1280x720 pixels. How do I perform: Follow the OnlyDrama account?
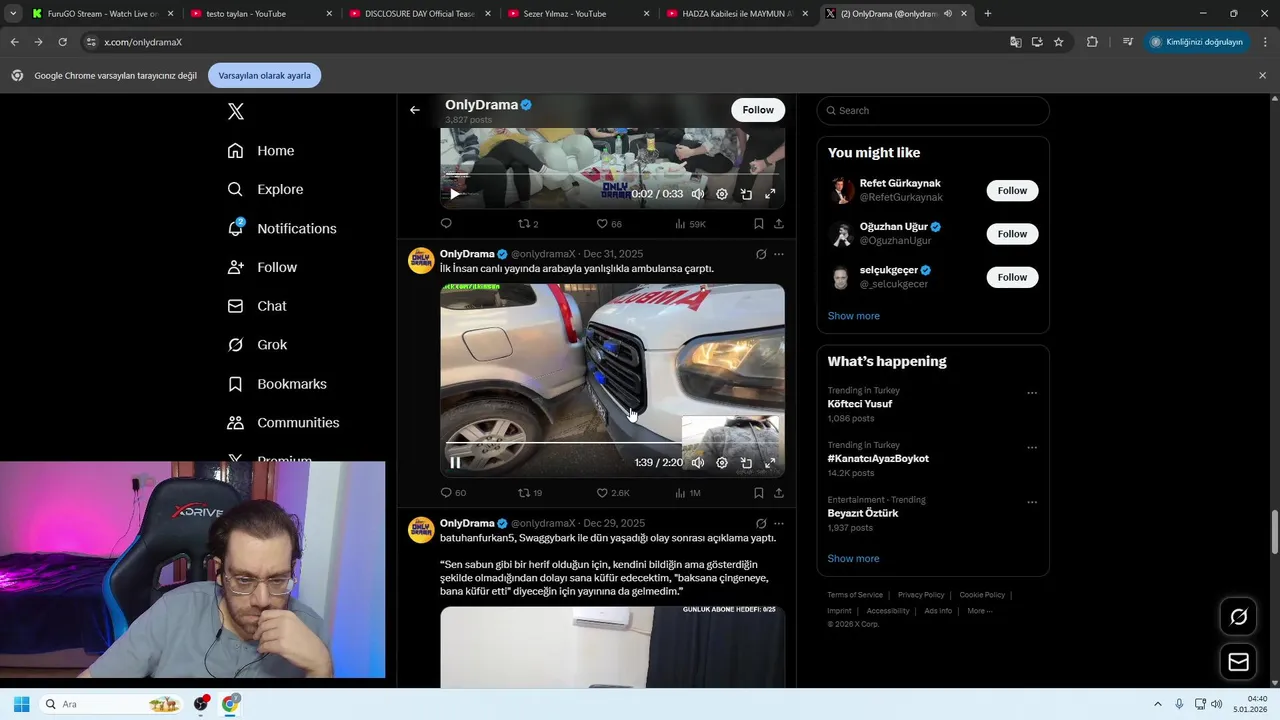758,110
